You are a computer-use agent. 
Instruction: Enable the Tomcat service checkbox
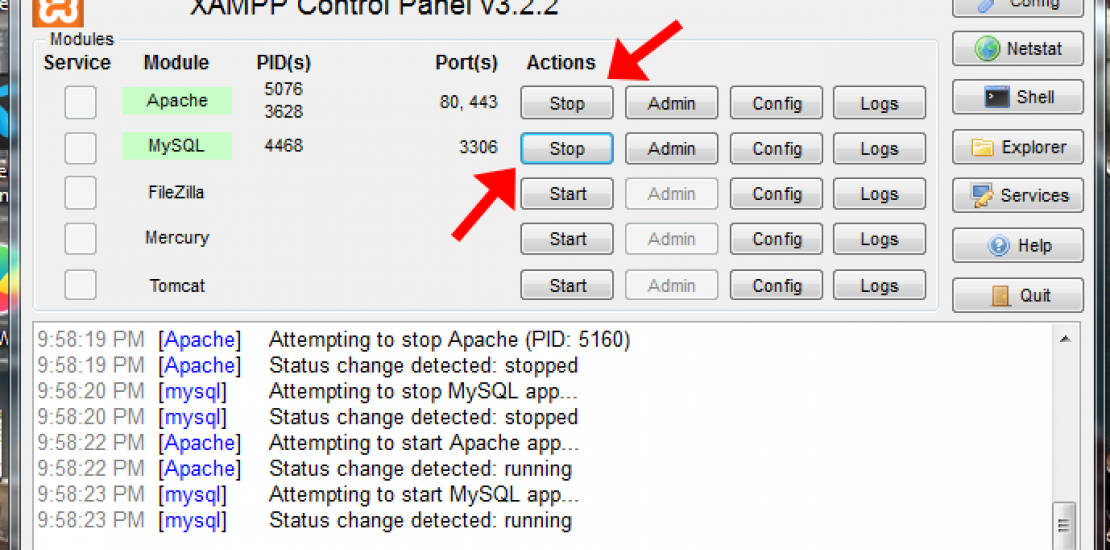pyautogui.click(x=81, y=285)
